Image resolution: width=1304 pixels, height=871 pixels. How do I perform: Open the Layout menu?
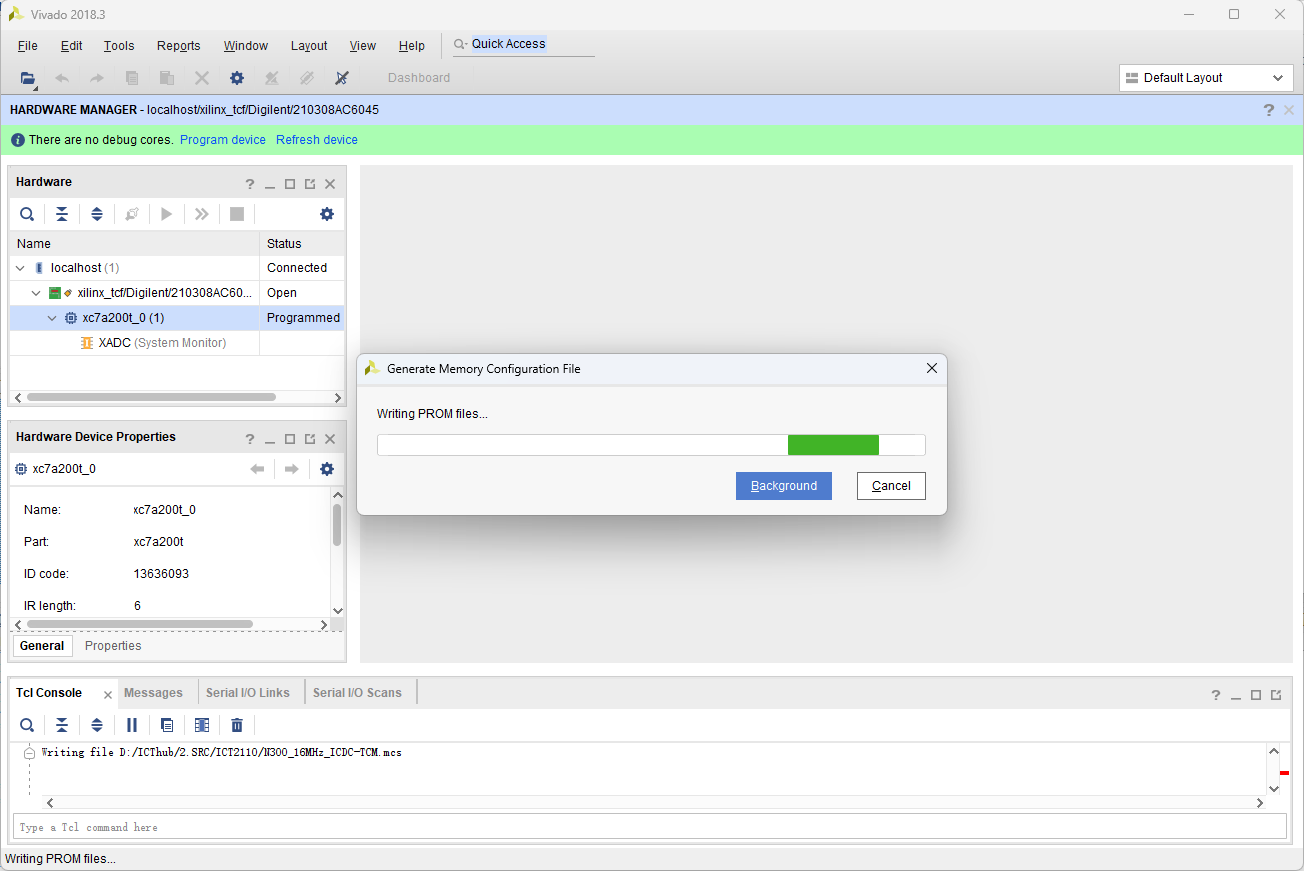click(x=309, y=46)
